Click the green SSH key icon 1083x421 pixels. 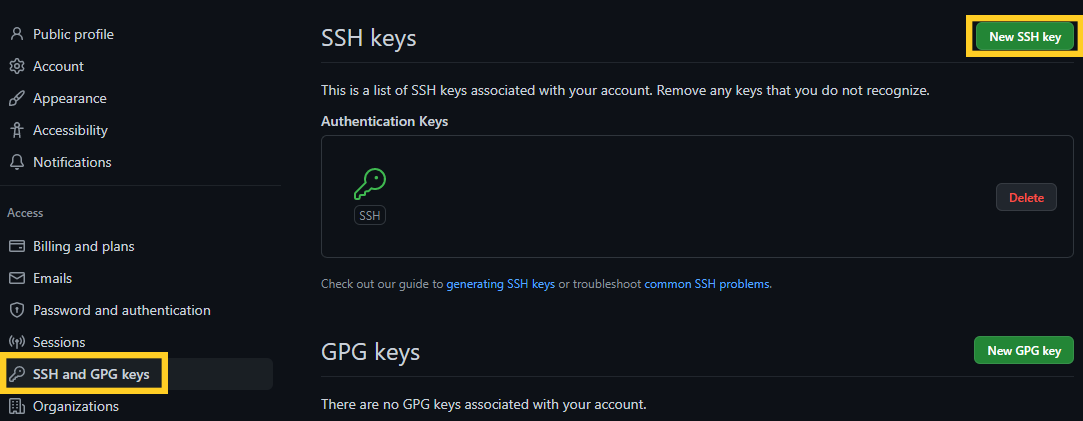(x=370, y=184)
